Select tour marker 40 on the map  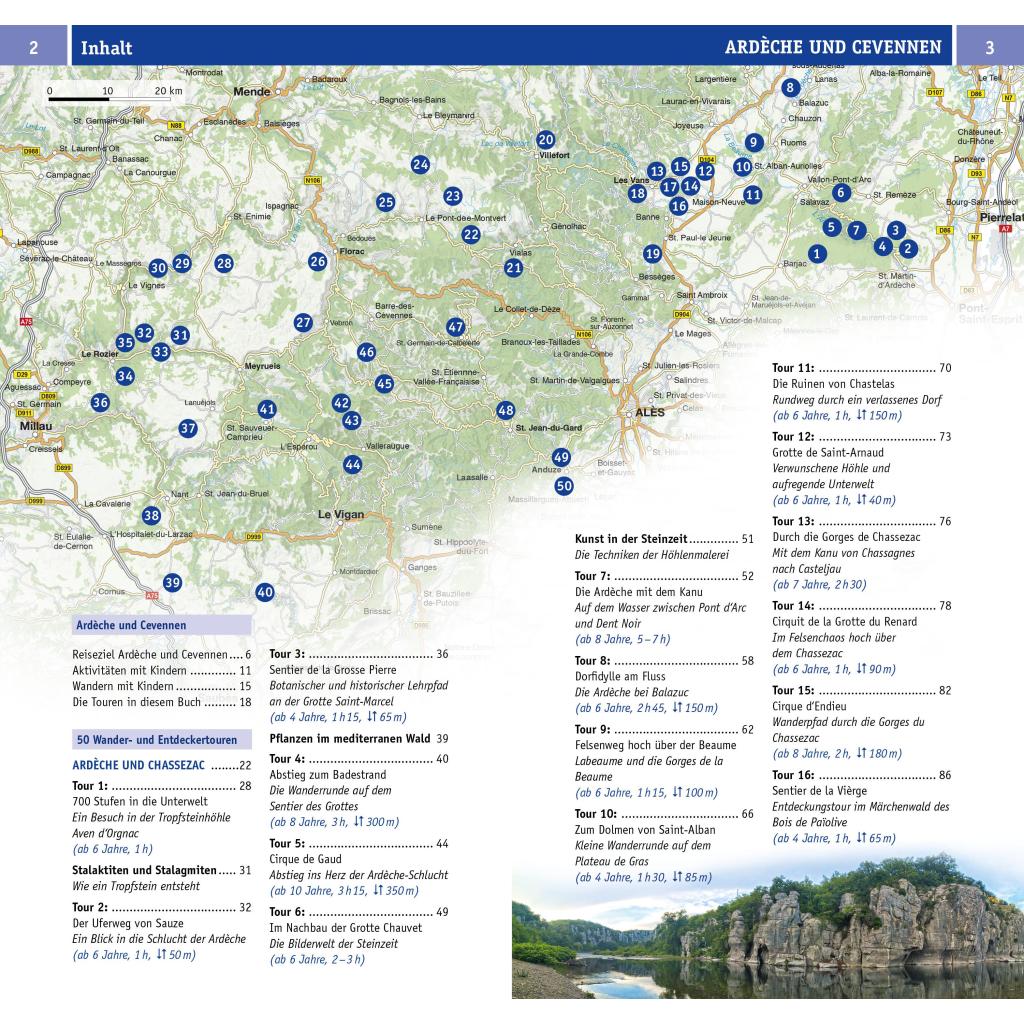264,592
